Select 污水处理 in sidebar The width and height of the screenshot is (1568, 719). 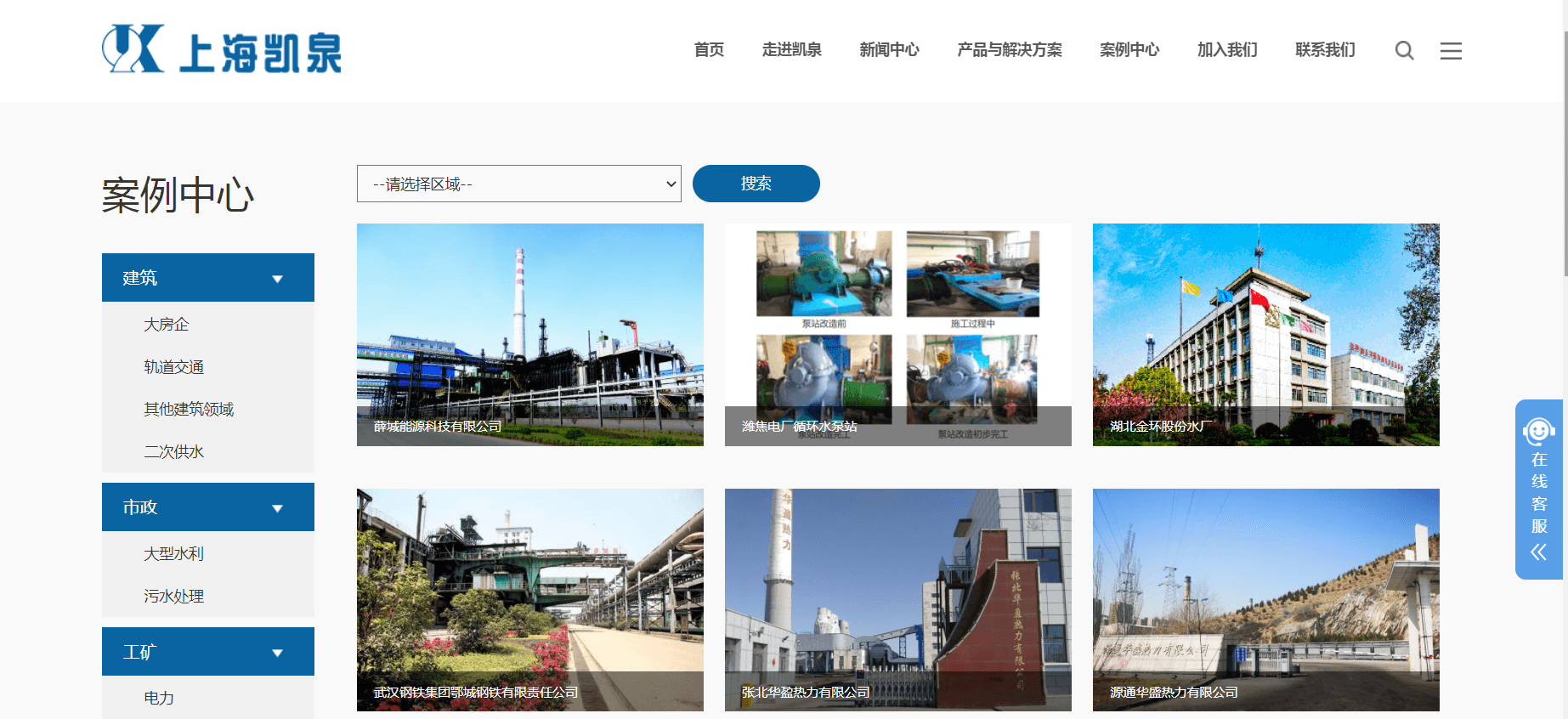(x=174, y=597)
